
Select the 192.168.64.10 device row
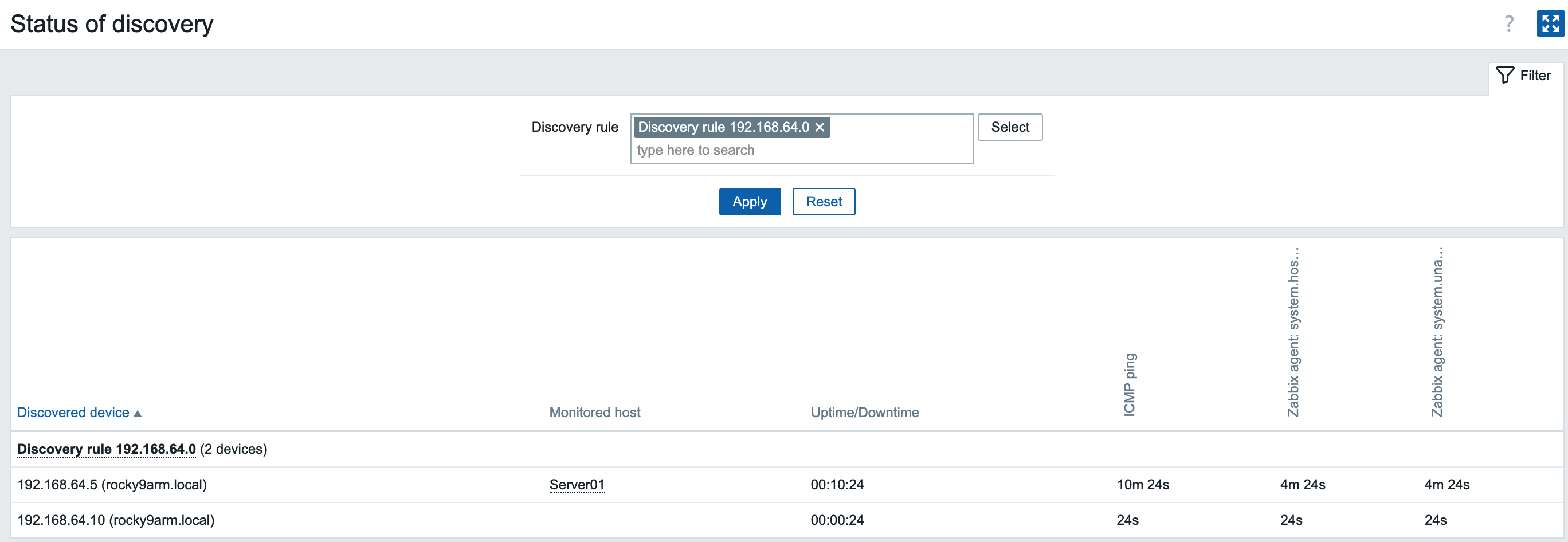(116, 520)
